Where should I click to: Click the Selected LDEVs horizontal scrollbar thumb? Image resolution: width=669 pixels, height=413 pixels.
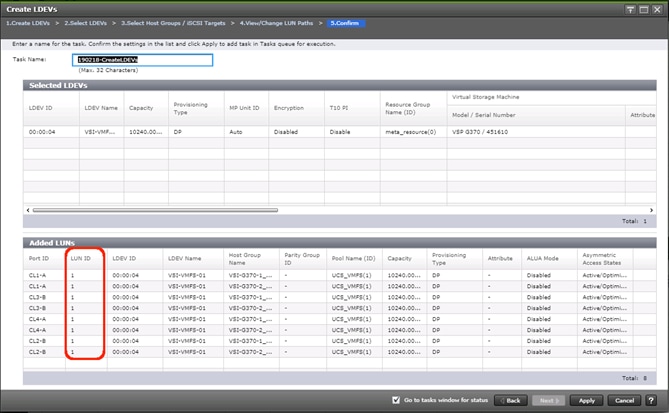tap(155, 210)
